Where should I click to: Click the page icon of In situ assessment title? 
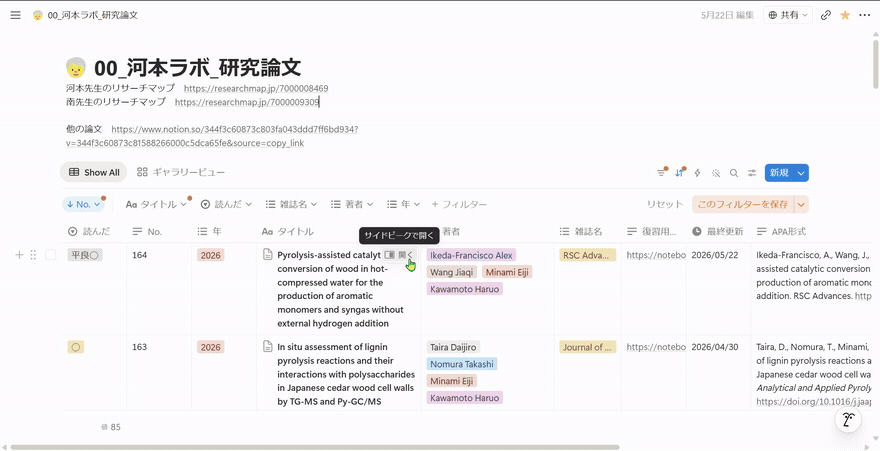click(268, 347)
